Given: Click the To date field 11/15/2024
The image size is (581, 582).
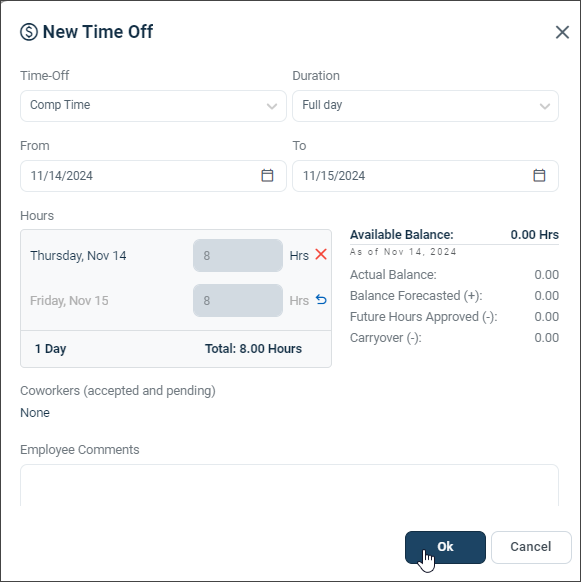Looking at the screenshot, I should [425, 176].
